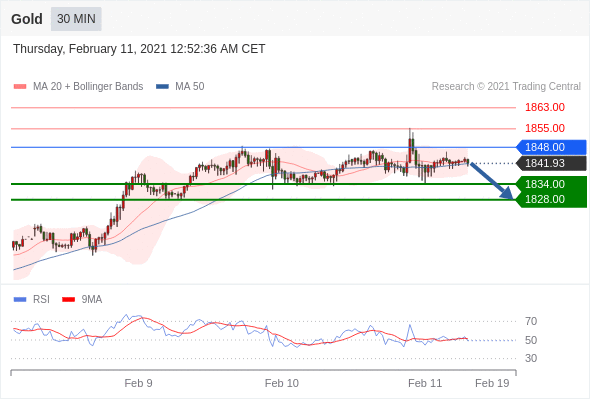
Task: Click the 1834.00 green support tag
Action: point(551,184)
